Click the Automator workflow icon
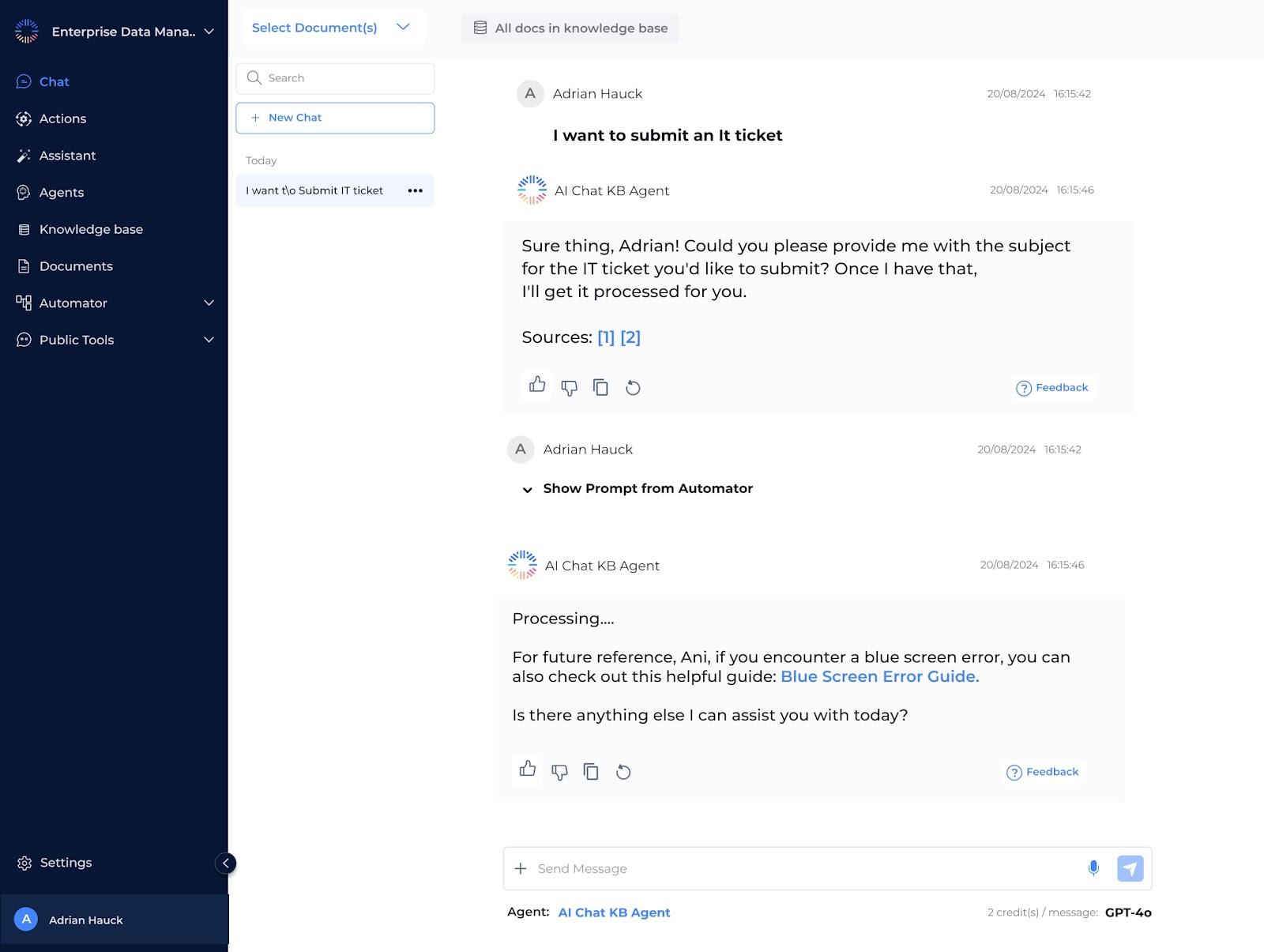The width and height of the screenshot is (1264, 952). (x=24, y=303)
